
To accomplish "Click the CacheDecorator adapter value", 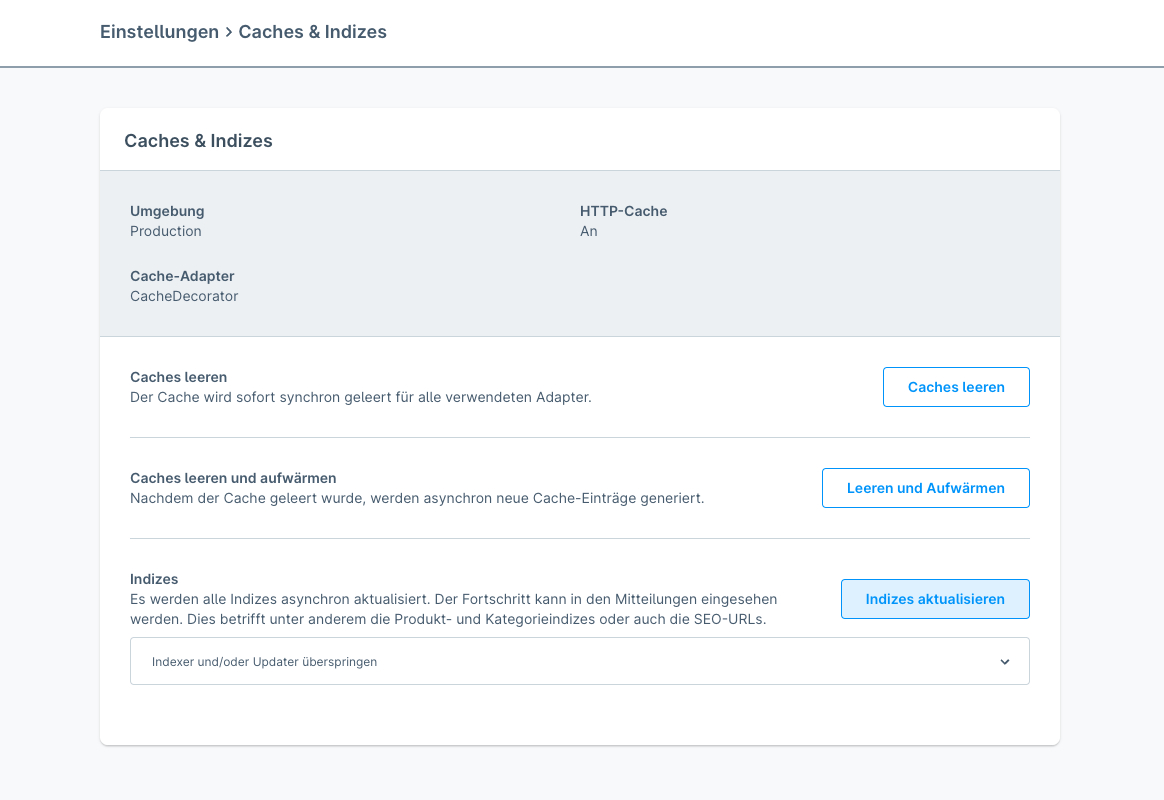I will click(x=184, y=296).
